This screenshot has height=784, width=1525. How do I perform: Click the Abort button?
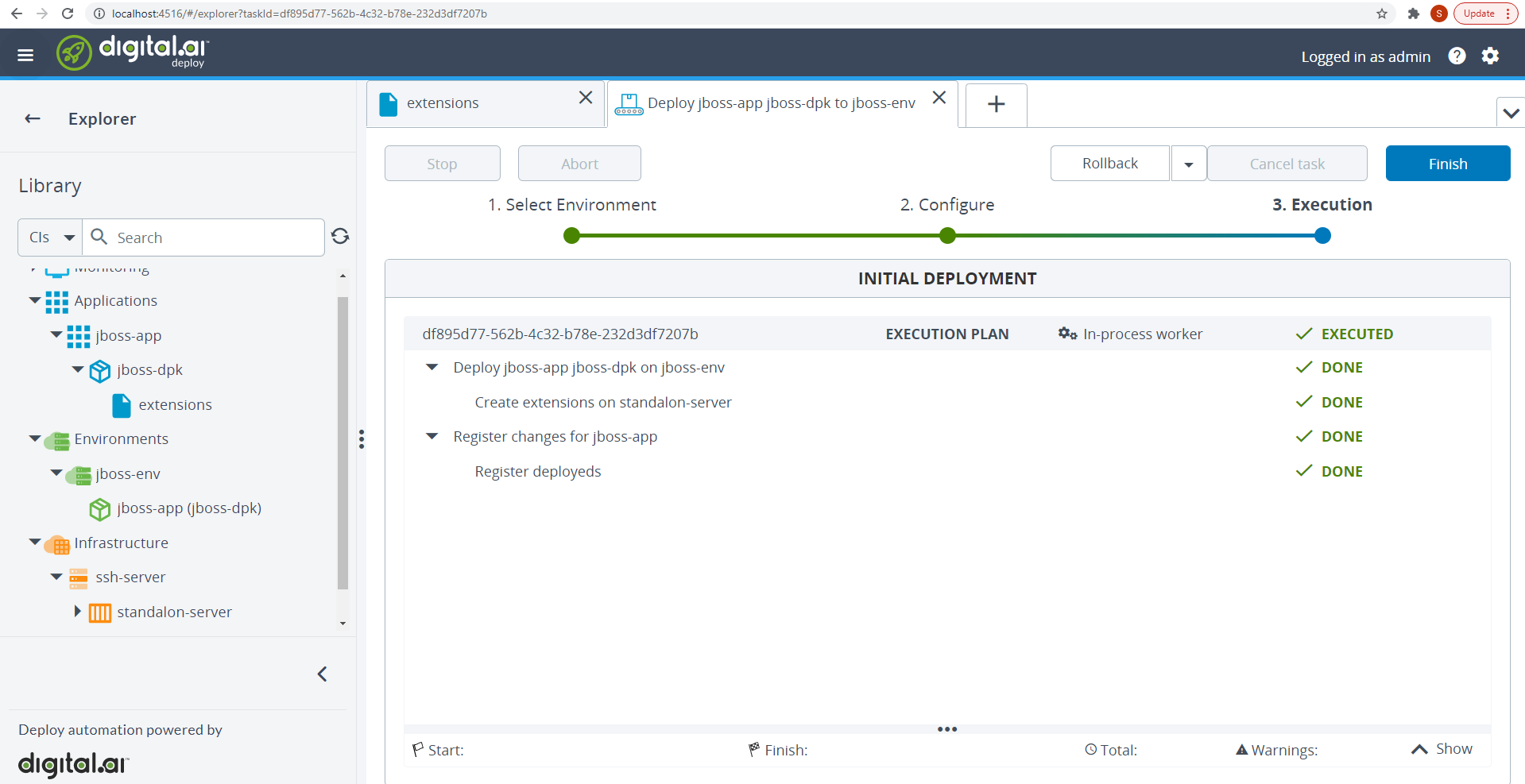tap(579, 164)
